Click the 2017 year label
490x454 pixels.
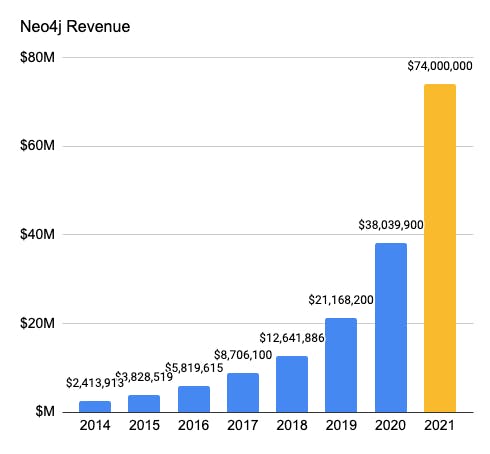click(243, 425)
